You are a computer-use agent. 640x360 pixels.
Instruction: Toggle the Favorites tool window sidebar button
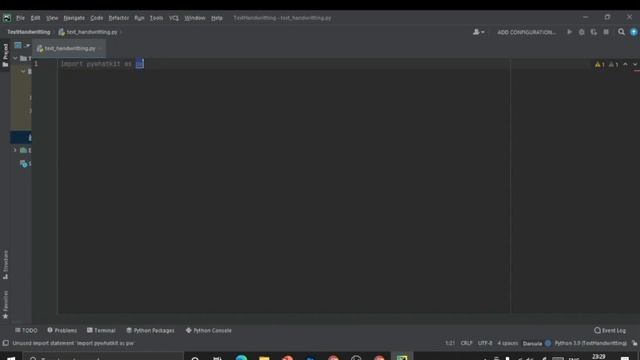coord(5,305)
